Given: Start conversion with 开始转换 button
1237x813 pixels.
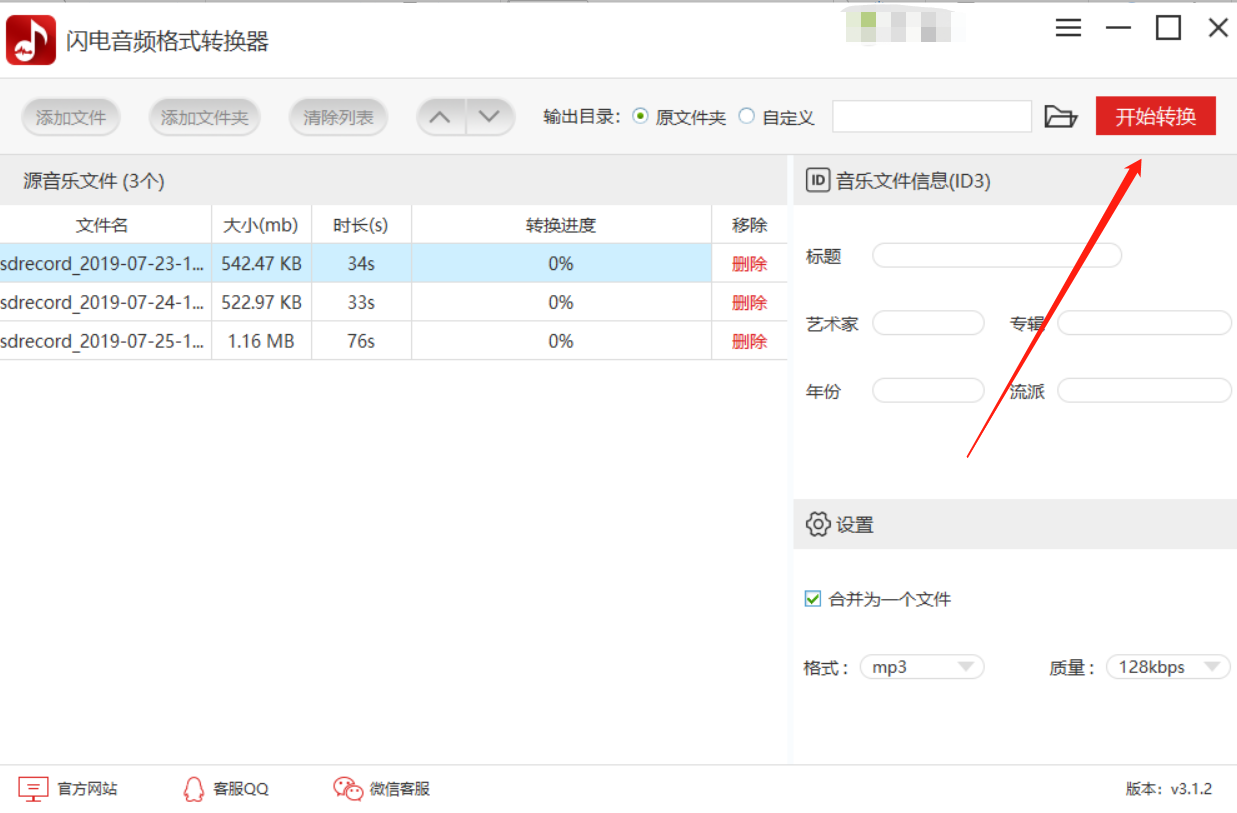Looking at the screenshot, I should point(1156,116).
